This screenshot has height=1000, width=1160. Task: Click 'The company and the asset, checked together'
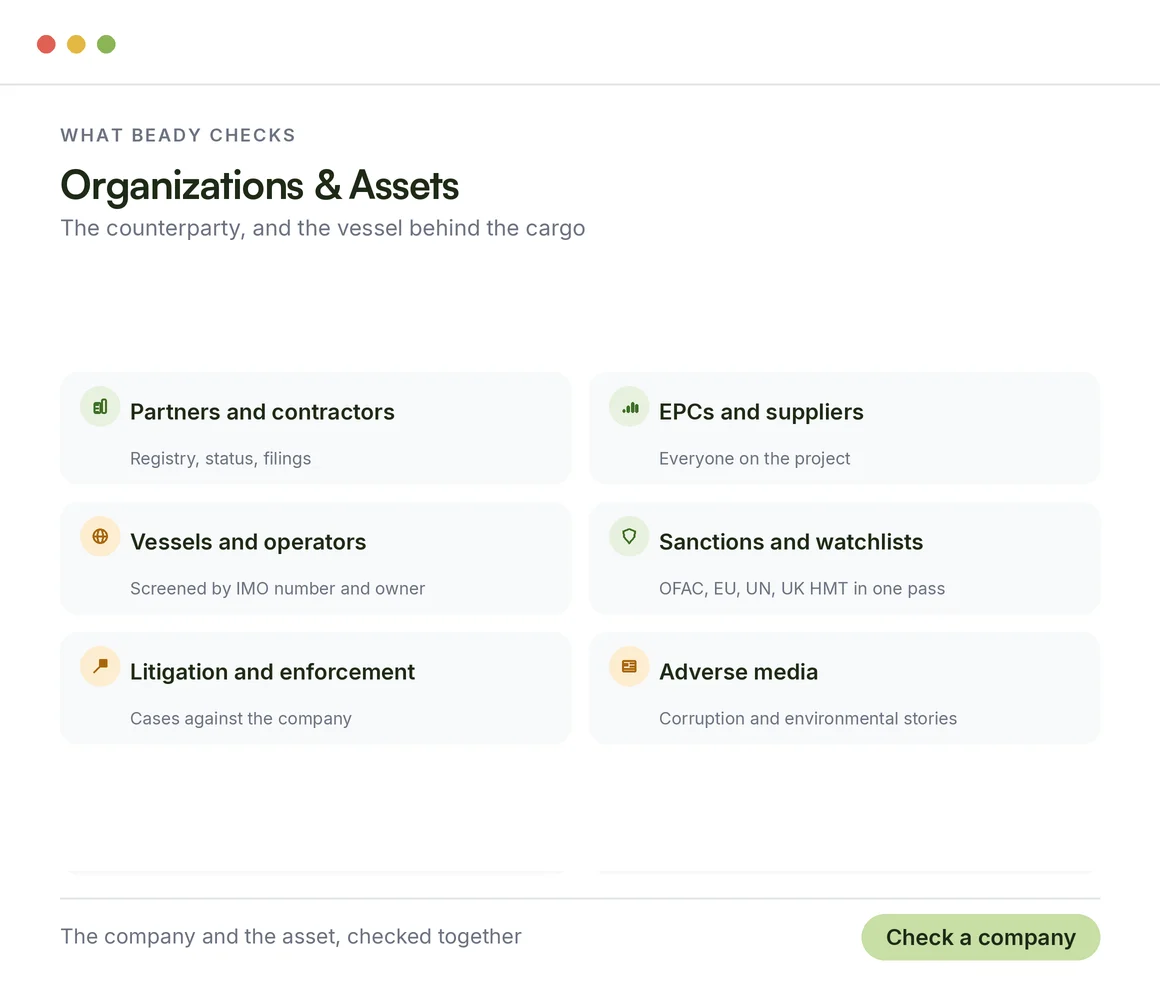click(x=291, y=936)
